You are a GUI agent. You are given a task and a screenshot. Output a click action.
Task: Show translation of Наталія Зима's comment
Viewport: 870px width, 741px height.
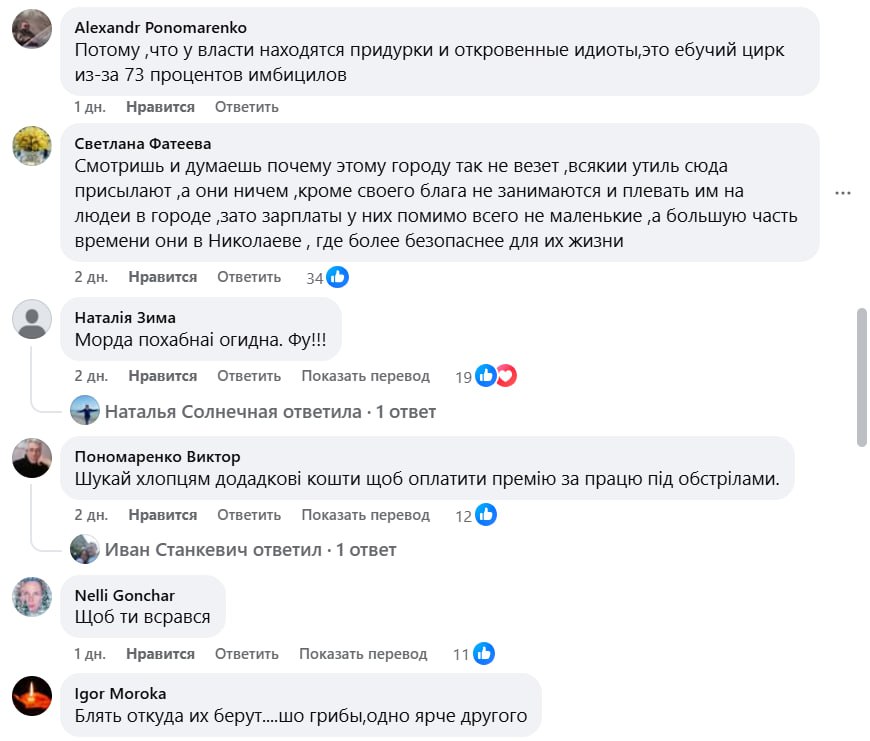tap(365, 376)
